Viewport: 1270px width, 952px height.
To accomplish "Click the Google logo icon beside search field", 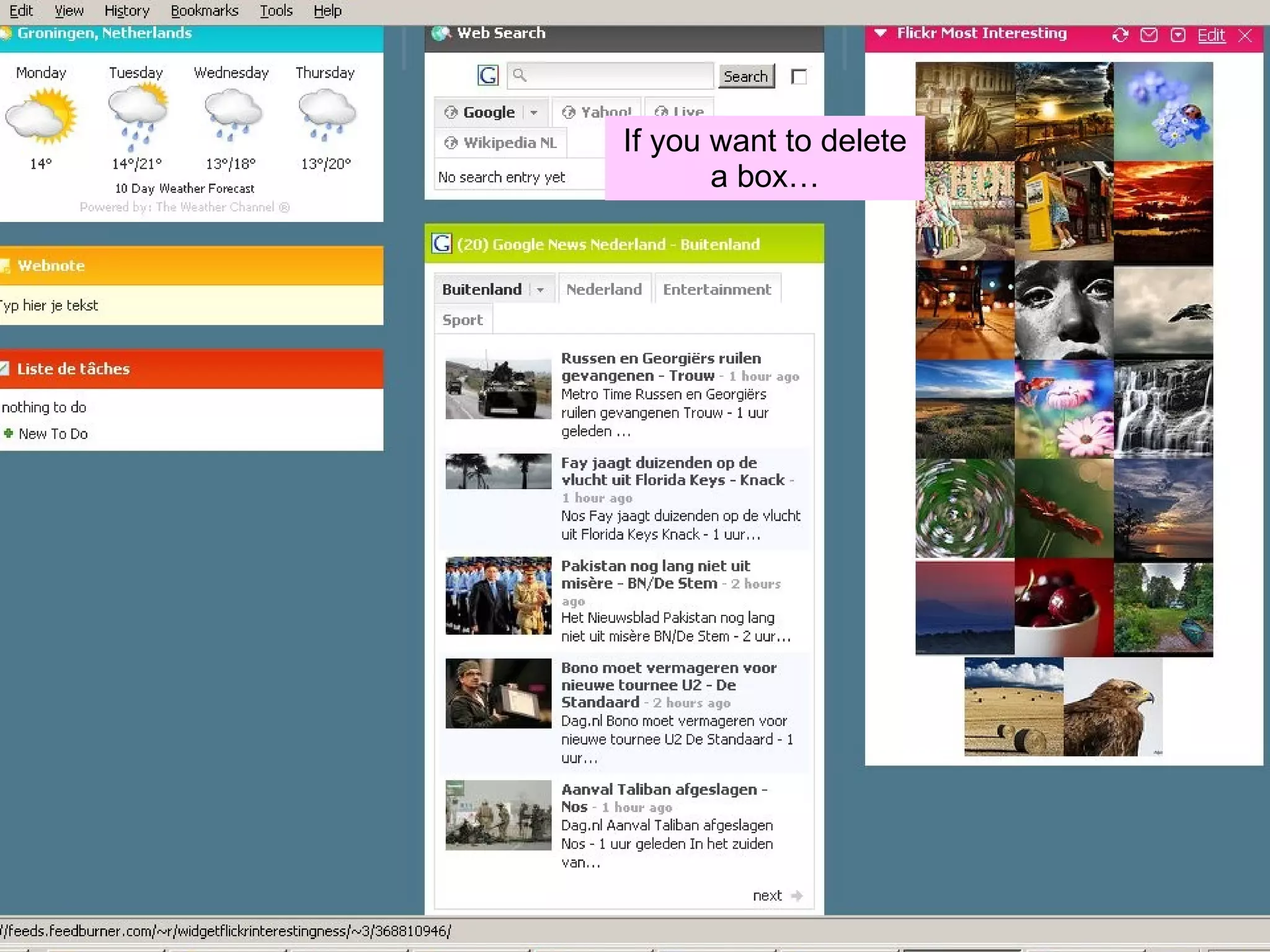I will click(488, 76).
